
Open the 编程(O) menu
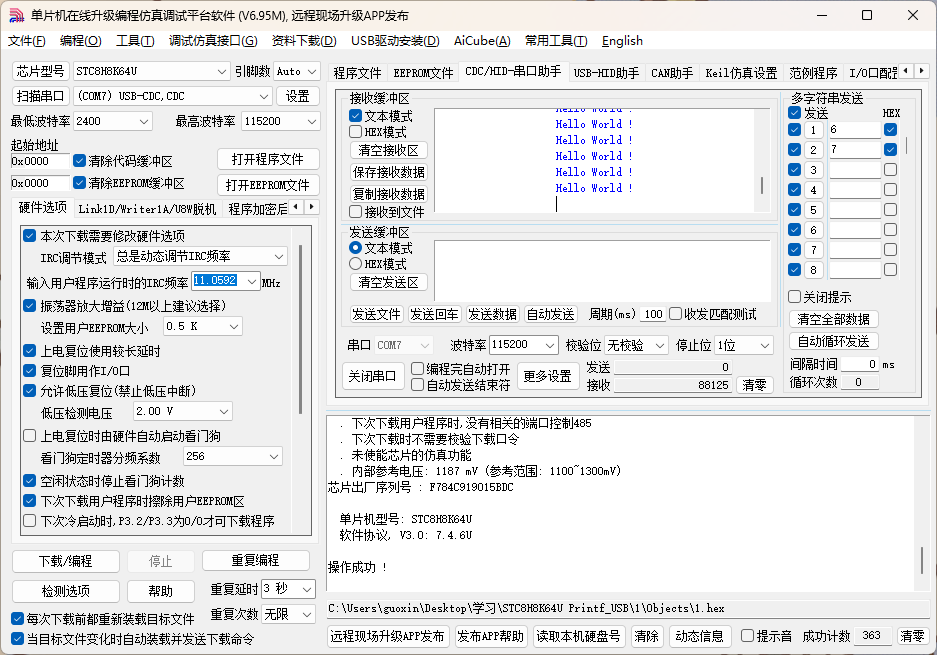point(81,41)
